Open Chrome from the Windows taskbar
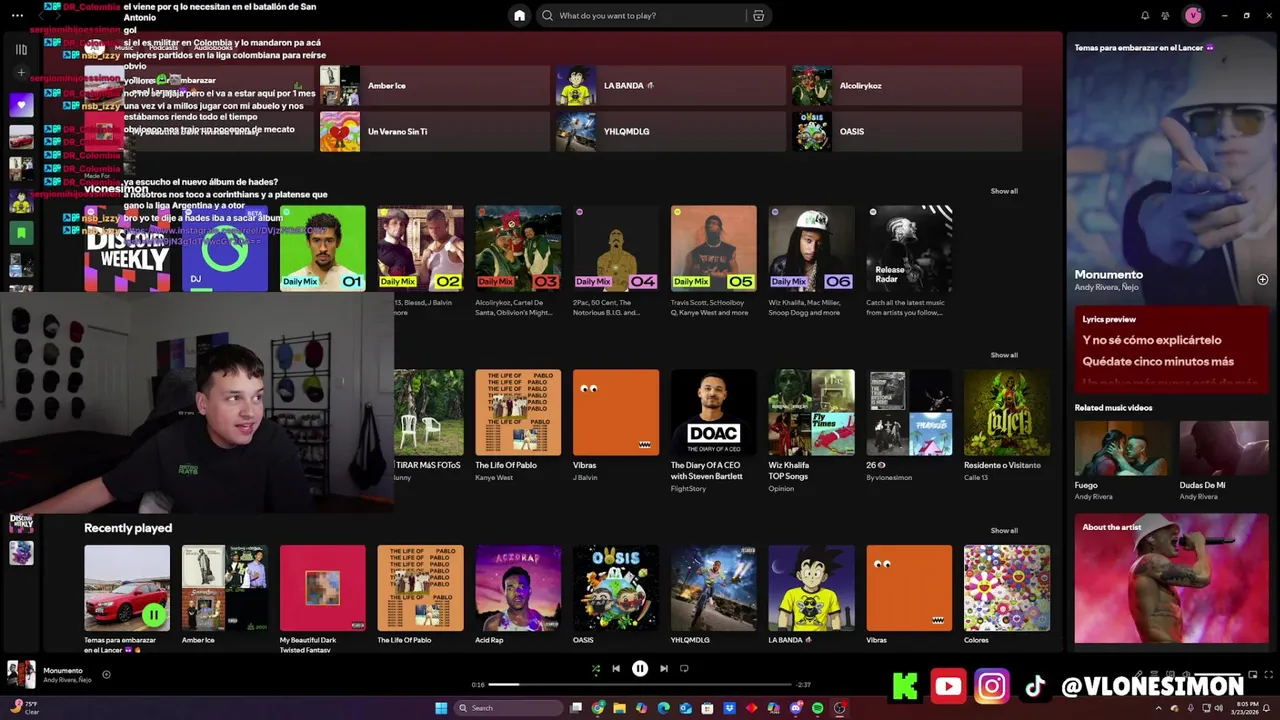 click(598, 708)
